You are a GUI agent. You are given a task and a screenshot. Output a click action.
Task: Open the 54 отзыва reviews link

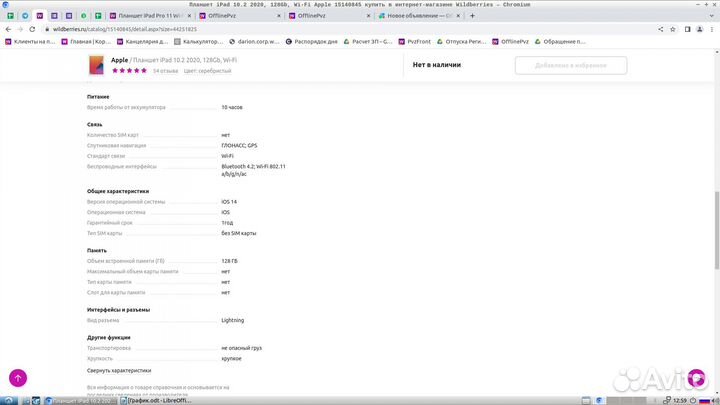(x=165, y=71)
